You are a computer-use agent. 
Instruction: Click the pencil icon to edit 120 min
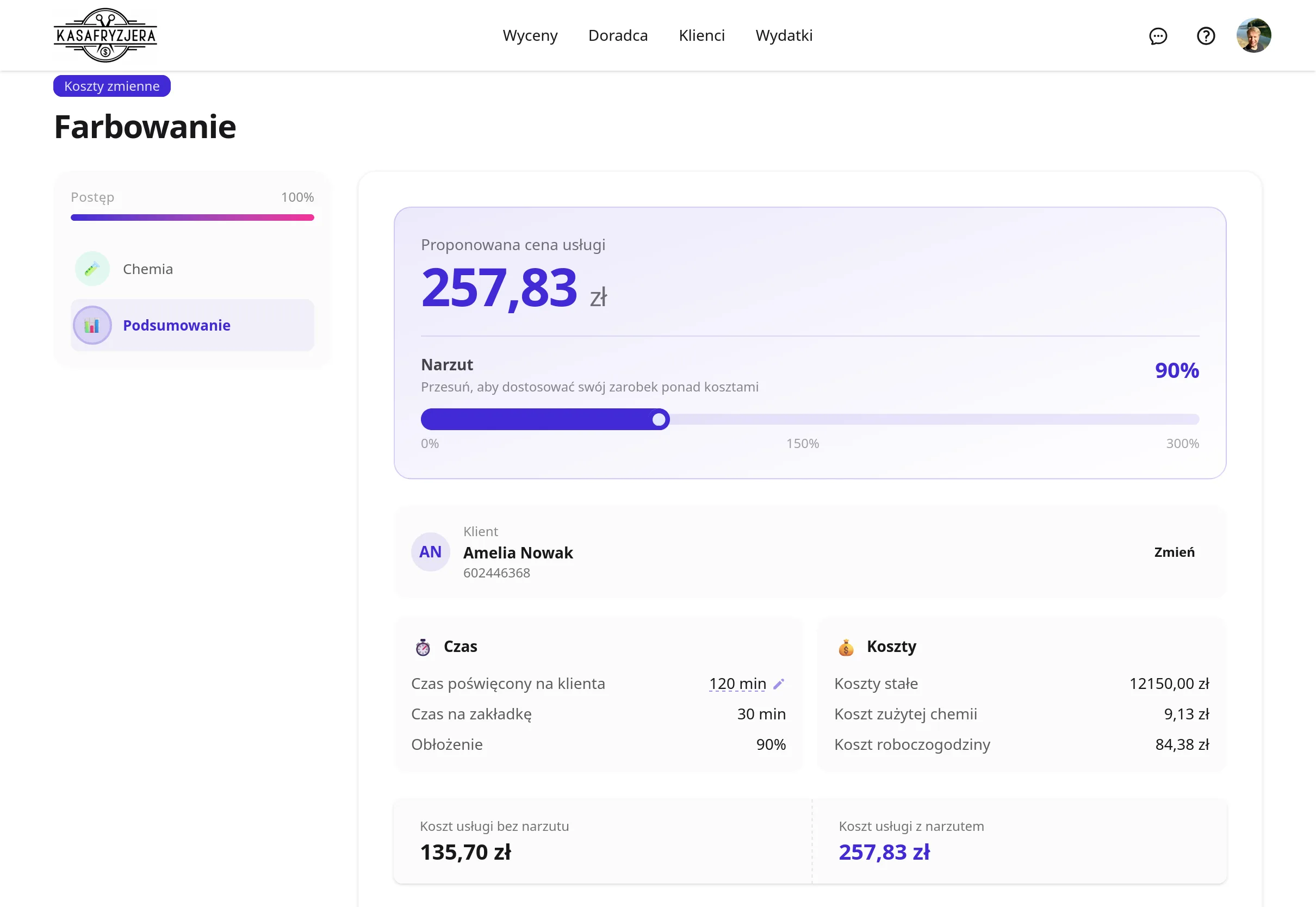pos(779,684)
